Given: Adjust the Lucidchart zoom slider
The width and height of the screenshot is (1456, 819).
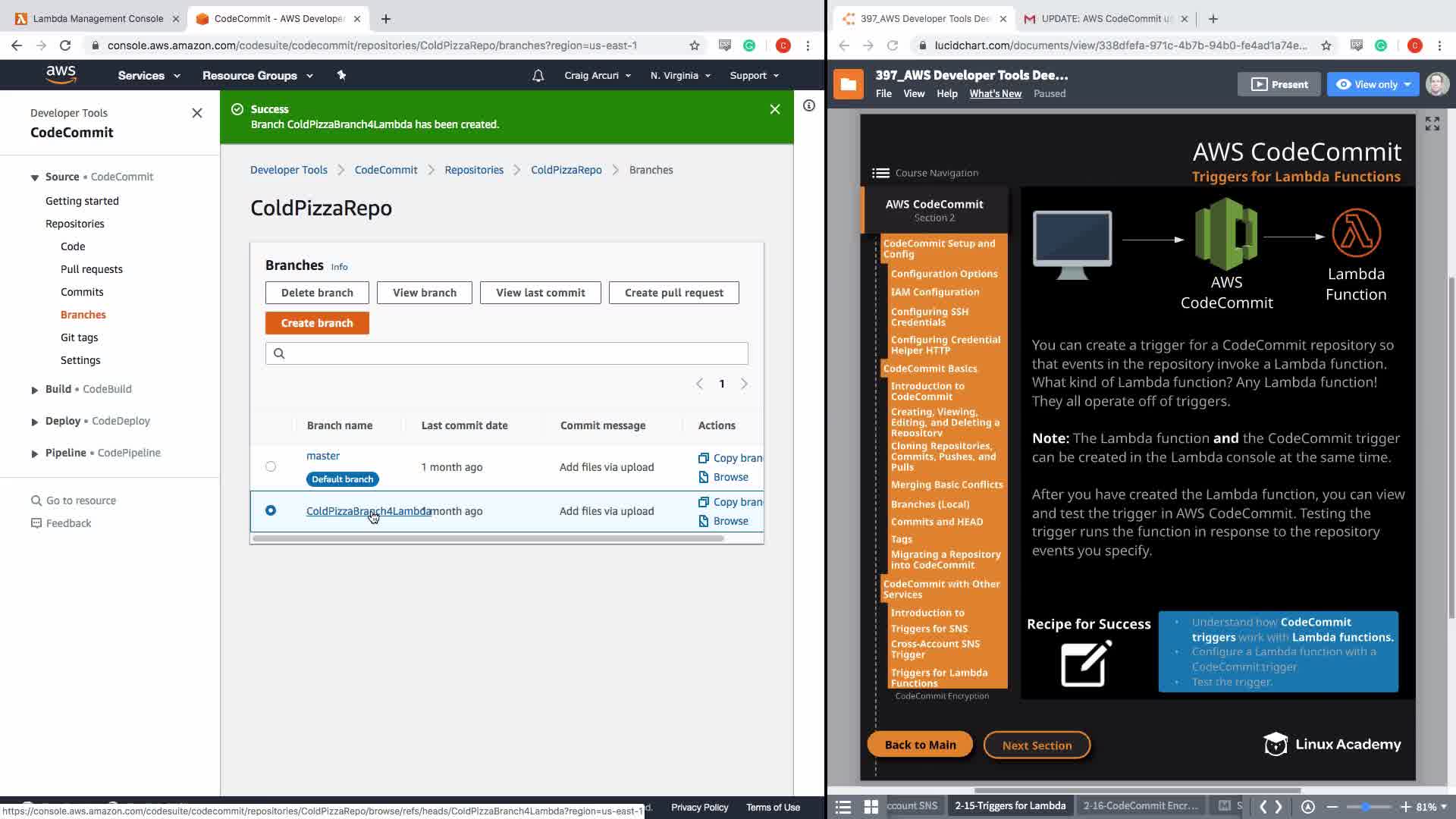Looking at the screenshot, I should point(1366,807).
